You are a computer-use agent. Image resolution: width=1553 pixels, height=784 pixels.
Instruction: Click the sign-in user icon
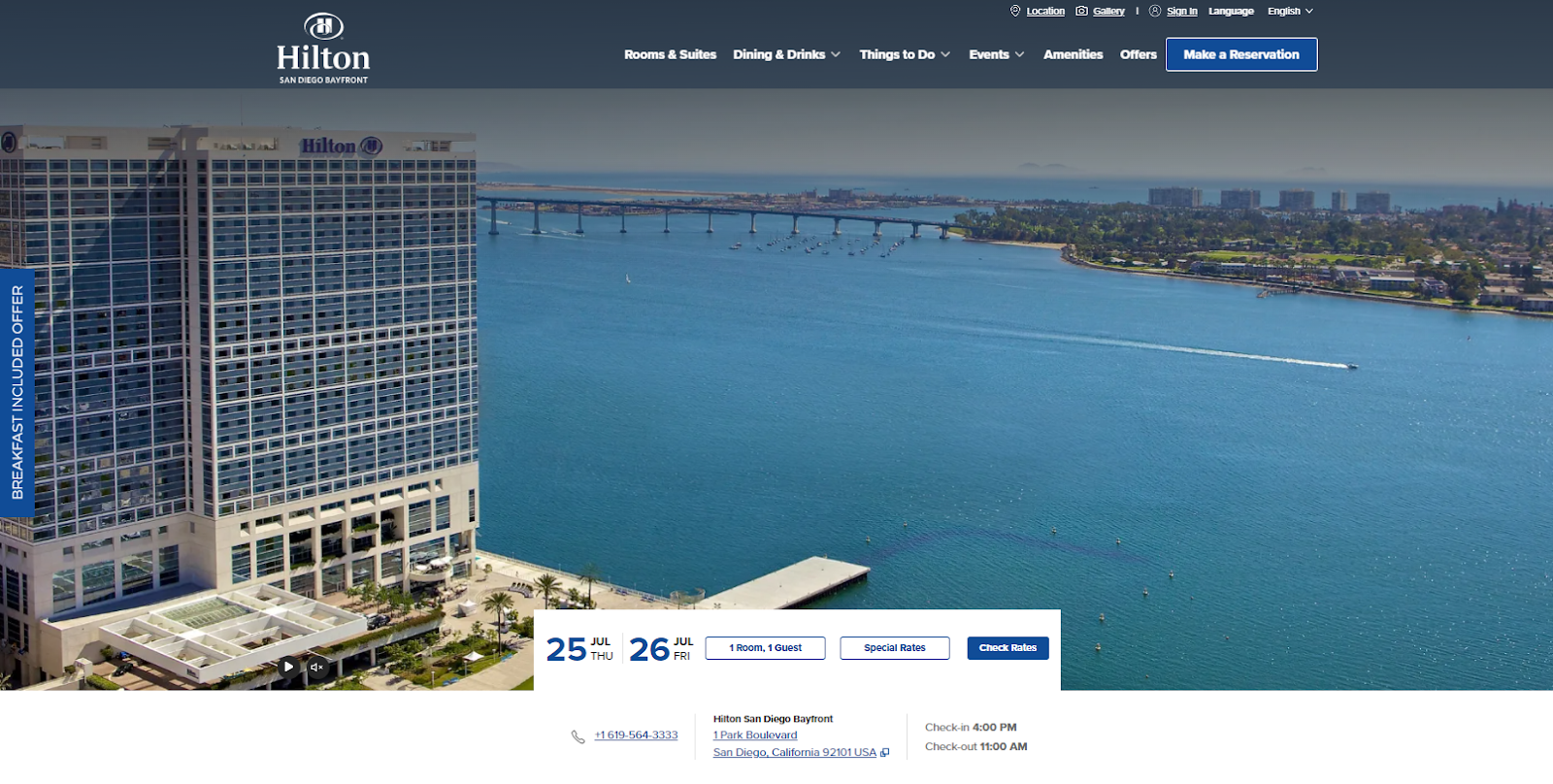click(x=1155, y=11)
